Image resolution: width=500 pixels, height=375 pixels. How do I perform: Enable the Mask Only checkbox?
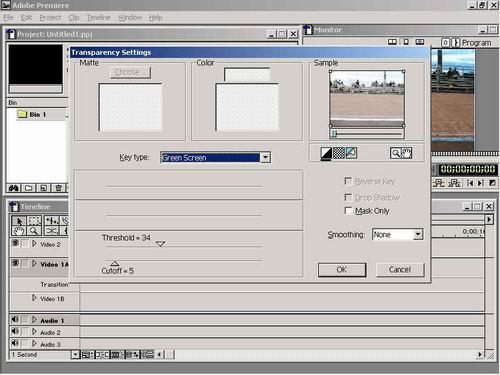click(x=348, y=211)
